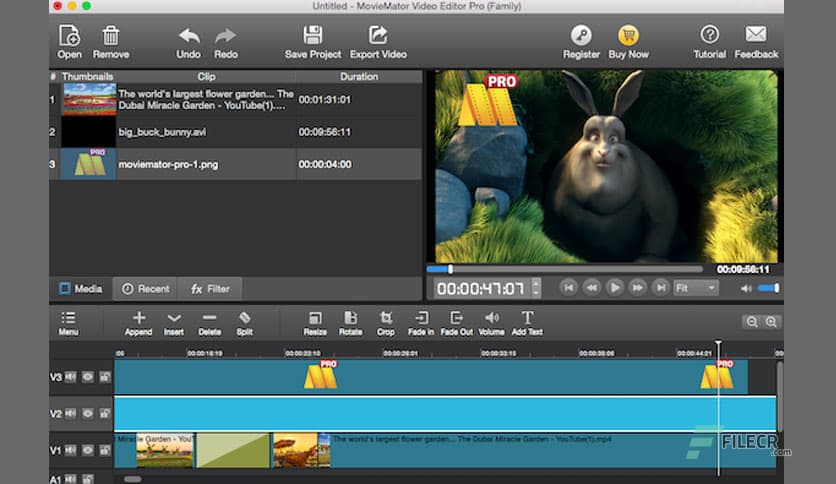Image resolution: width=836 pixels, height=484 pixels.
Task: Switch to the Media tab
Action: coord(81,289)
